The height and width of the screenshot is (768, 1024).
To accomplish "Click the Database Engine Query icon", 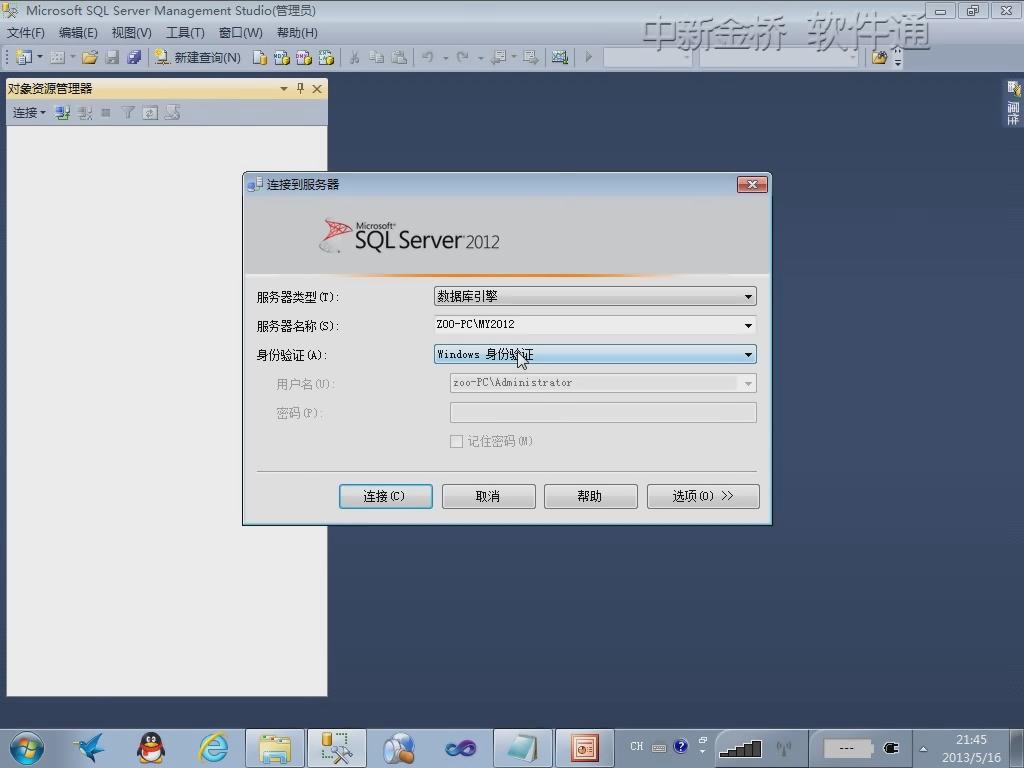I will click(259, 57).
